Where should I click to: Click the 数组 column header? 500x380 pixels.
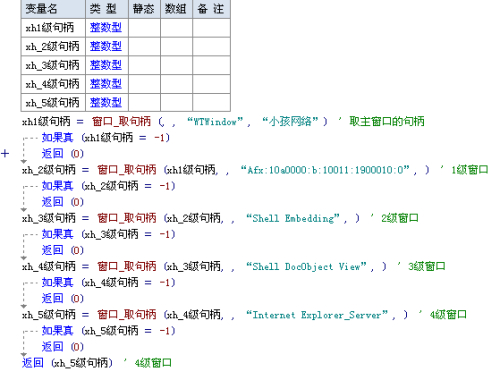click(x=176, y=9)
